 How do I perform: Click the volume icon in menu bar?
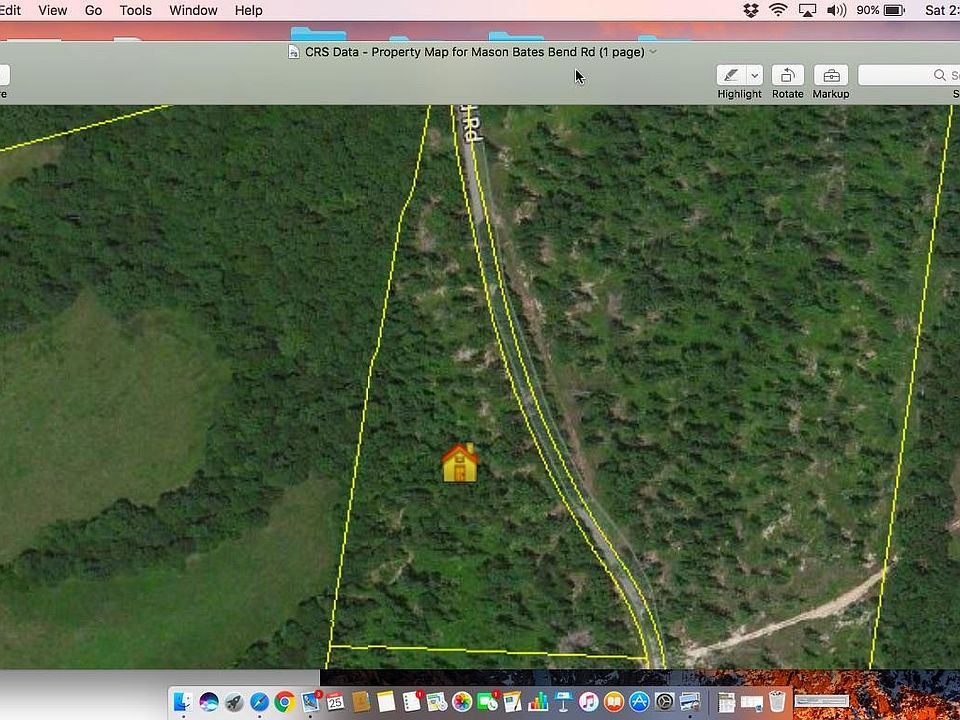point(836,10)
